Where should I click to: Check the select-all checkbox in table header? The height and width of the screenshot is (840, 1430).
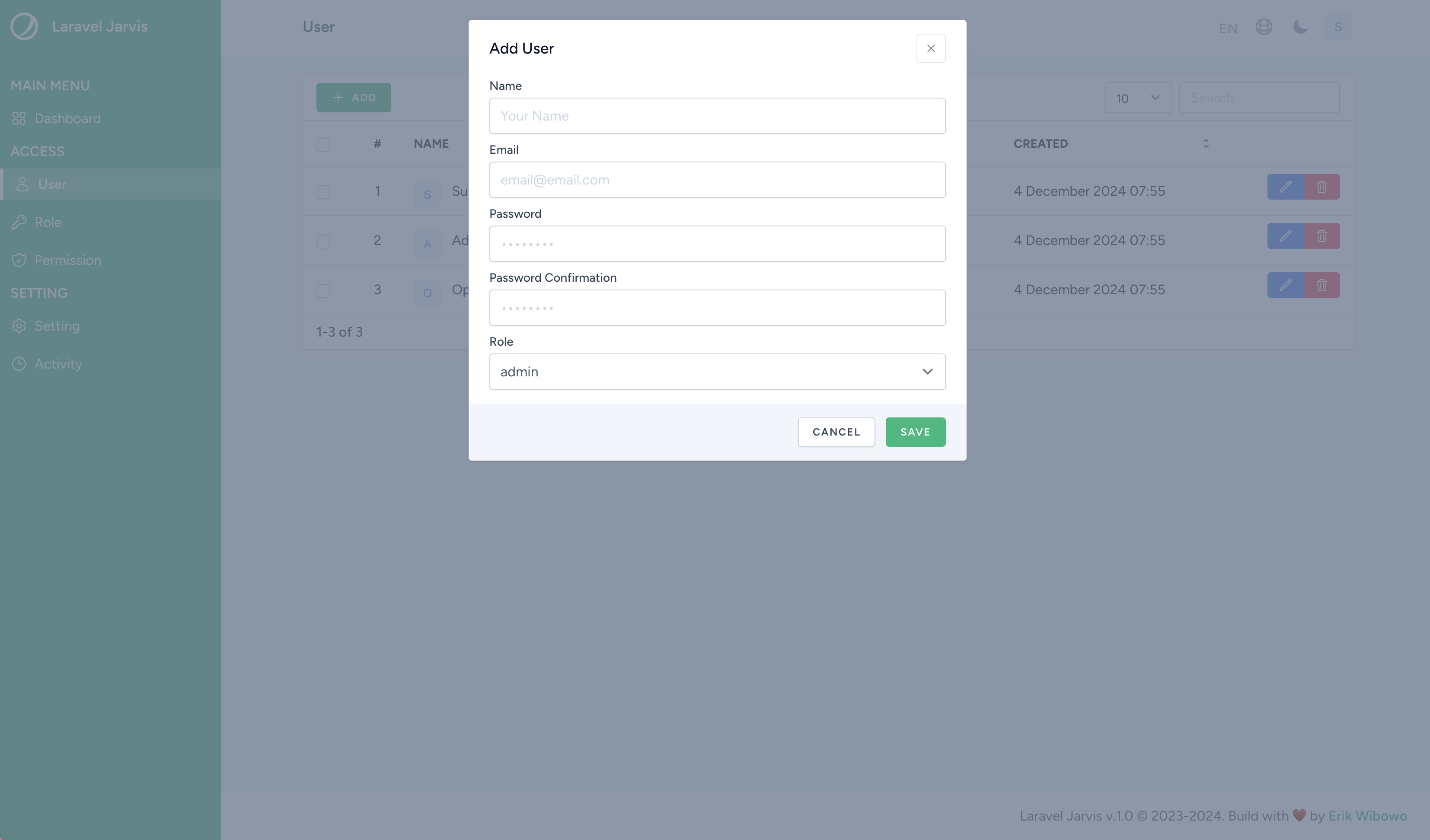coord(323,143)
